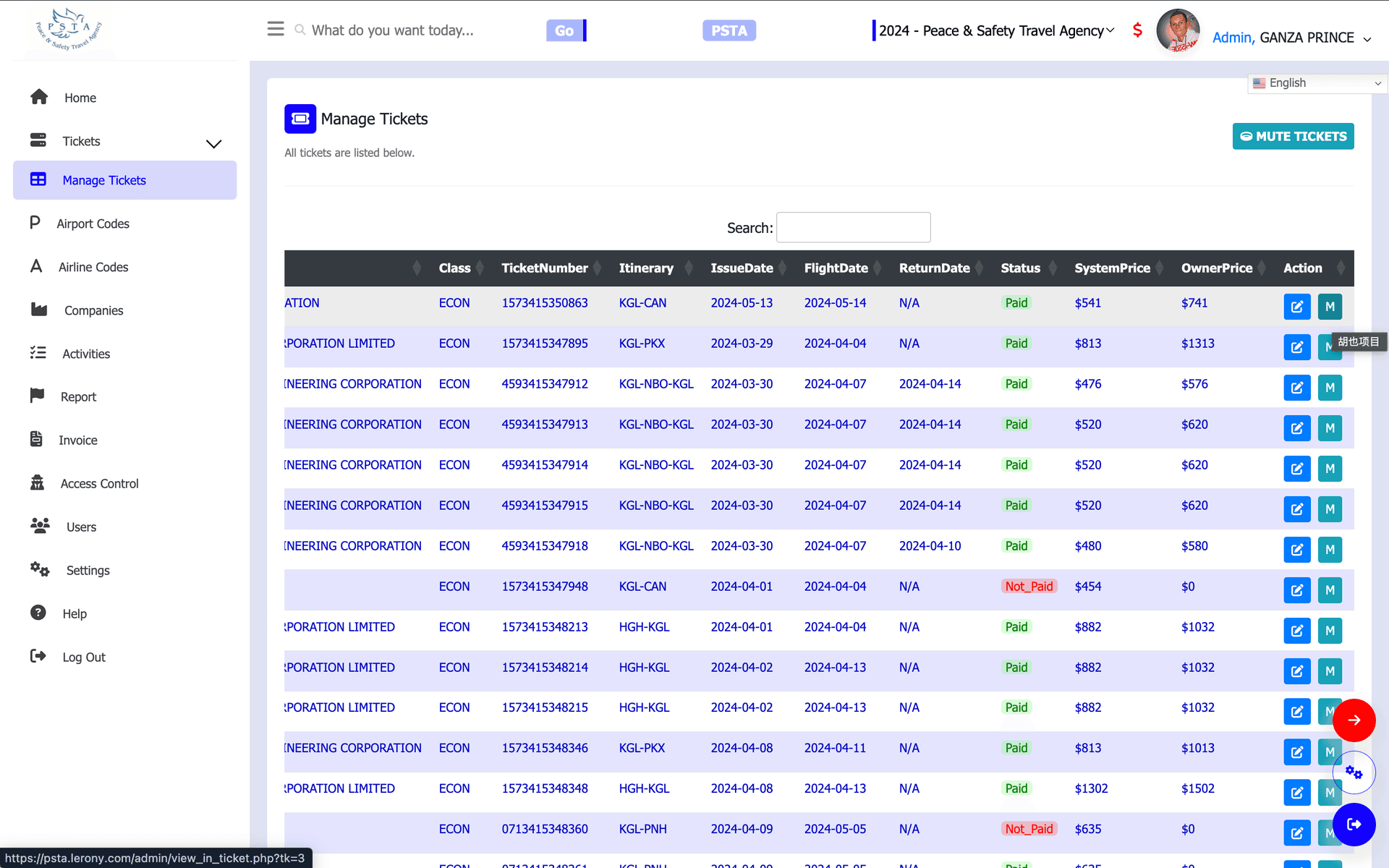
Task: Click the admin profile picture
Action: (1178, 30)
